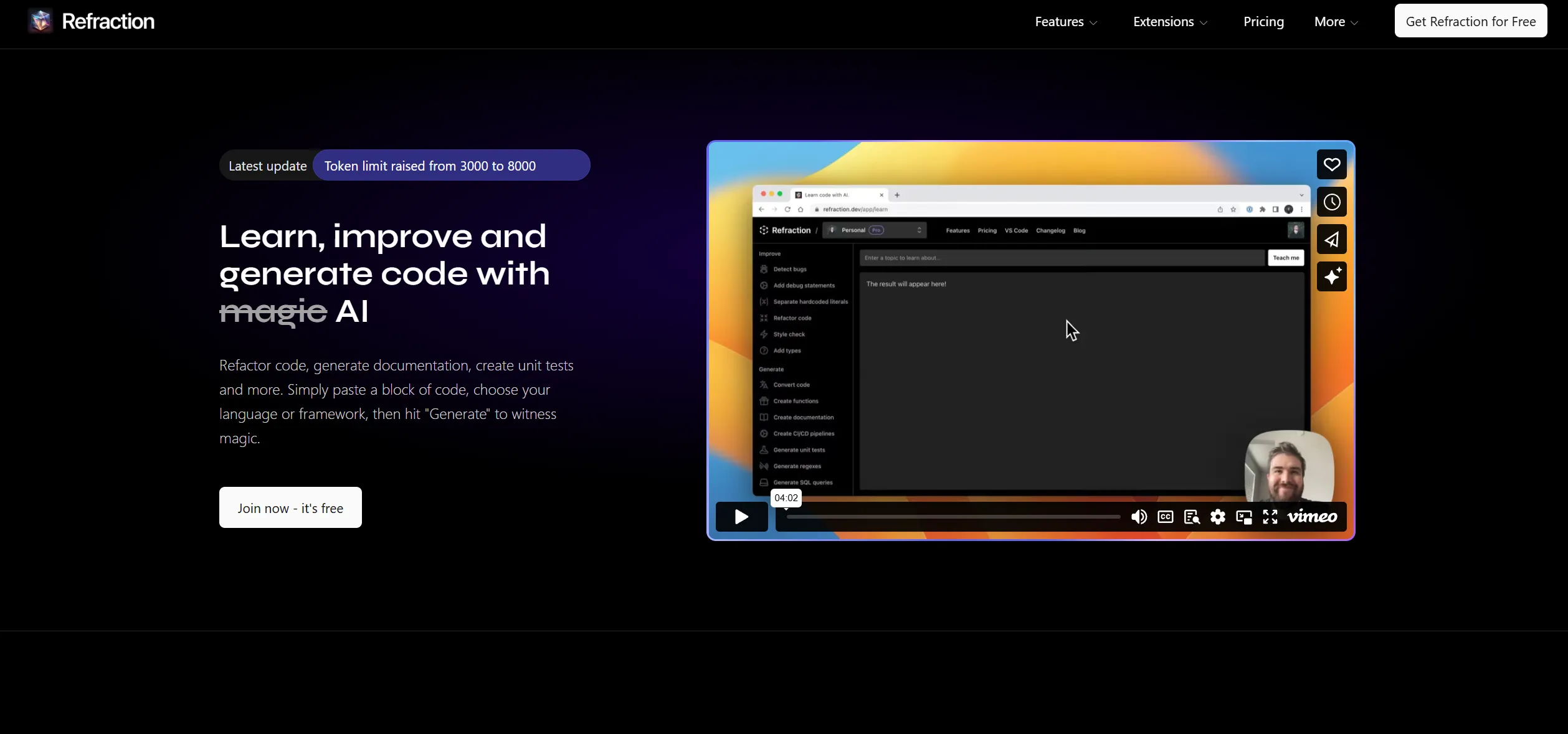Play the demo video

[x=741, y=517]
